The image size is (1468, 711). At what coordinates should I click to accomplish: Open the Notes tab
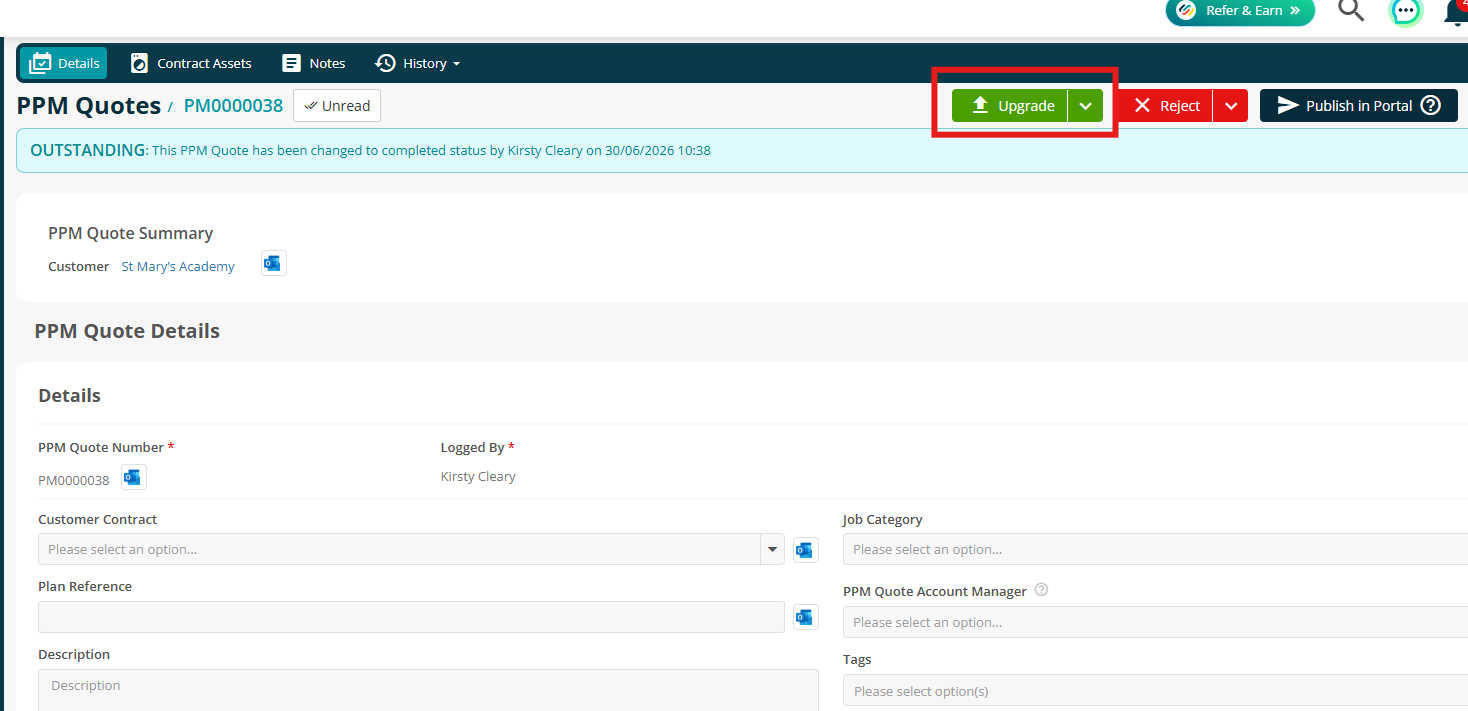tap(314, 63)
